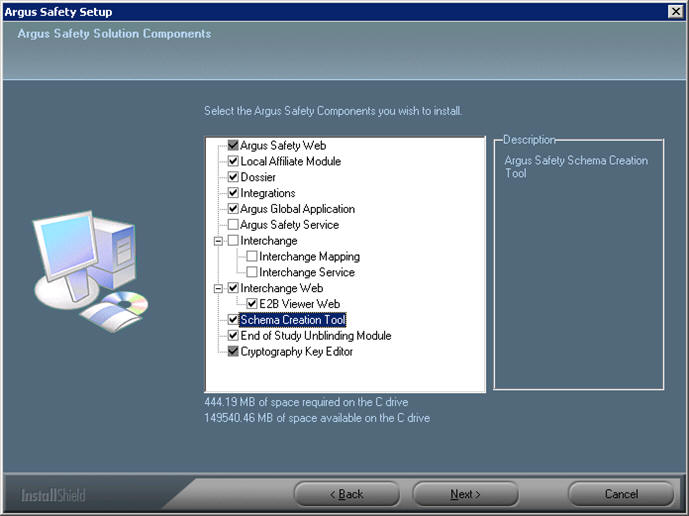The height and width of the screenshot is (516, 689).
Task: Select the Local Affiliate Module label
Action: [290, 161]
